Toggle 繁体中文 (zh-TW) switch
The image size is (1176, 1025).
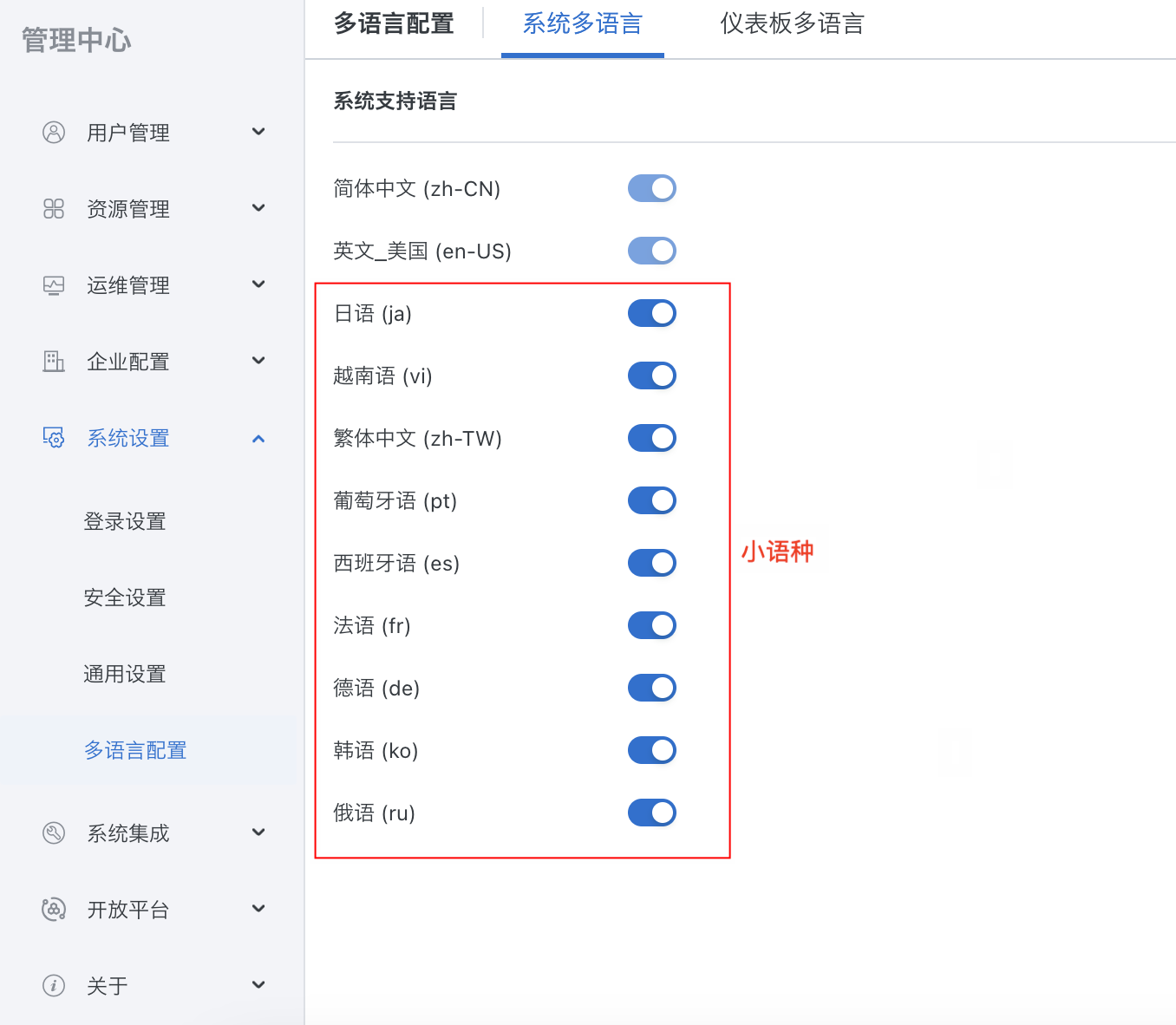coord(652,438)
